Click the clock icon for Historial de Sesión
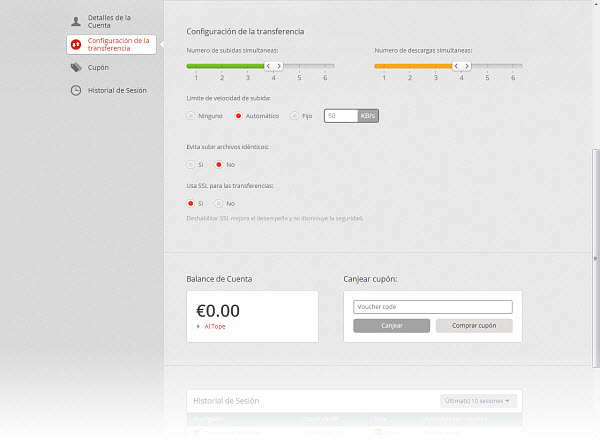The height and width of the screenshot is (440, 600). (x=76, y=91)
